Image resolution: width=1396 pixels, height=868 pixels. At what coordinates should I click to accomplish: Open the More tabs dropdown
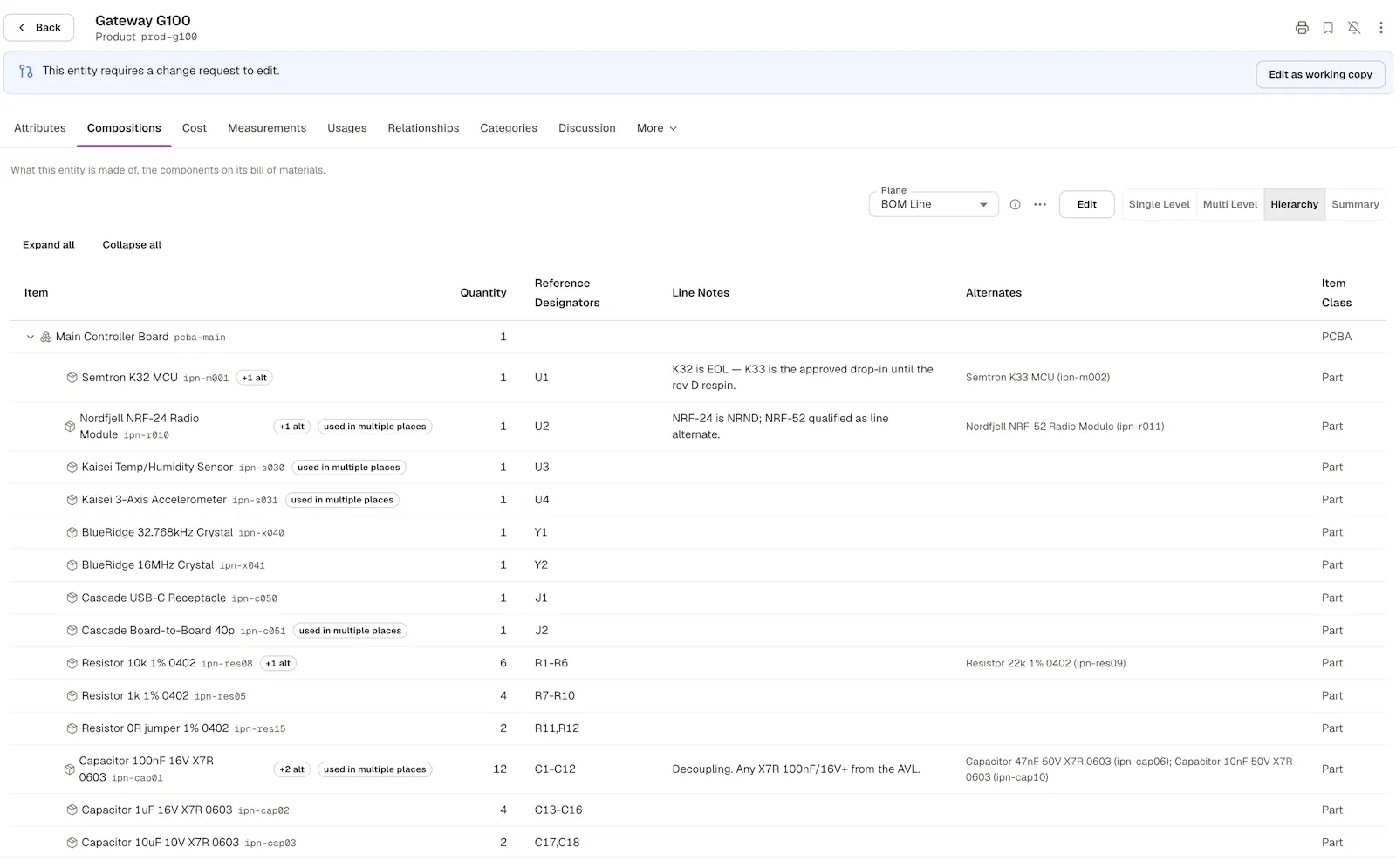pyautogui.click(x=657, y=128)
